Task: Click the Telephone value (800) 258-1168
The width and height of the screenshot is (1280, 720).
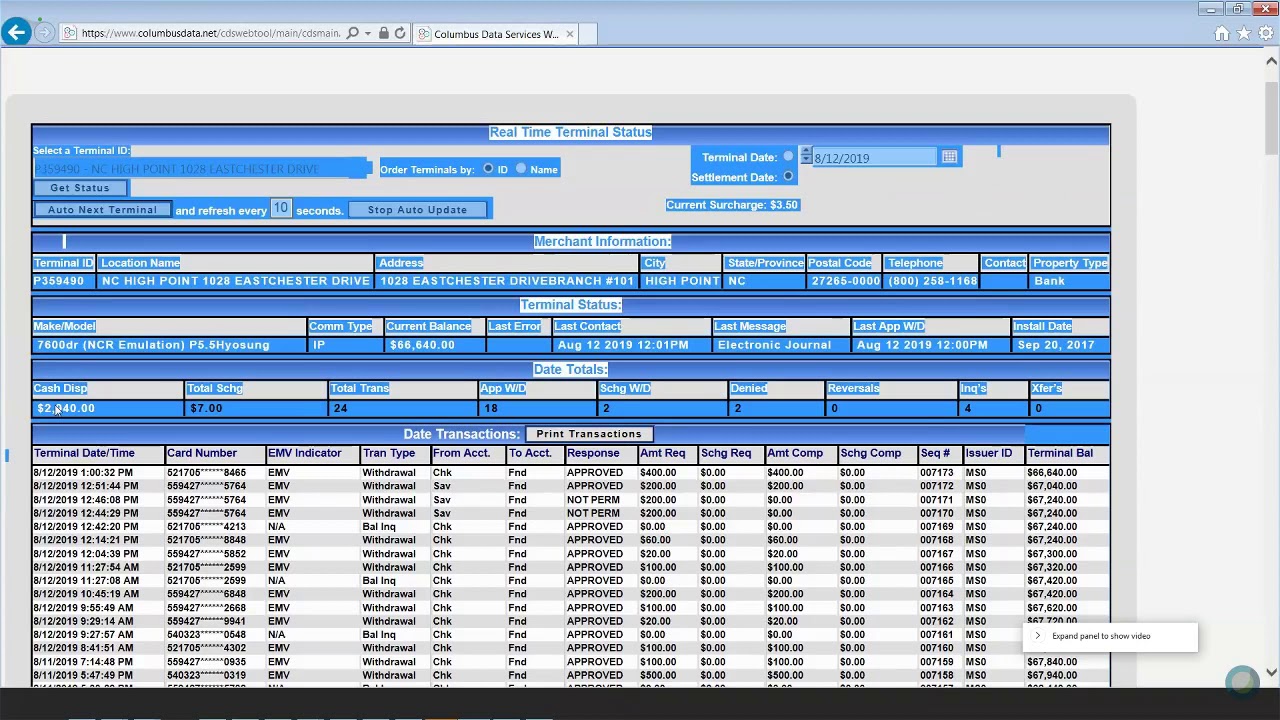Action: point(931,281)
